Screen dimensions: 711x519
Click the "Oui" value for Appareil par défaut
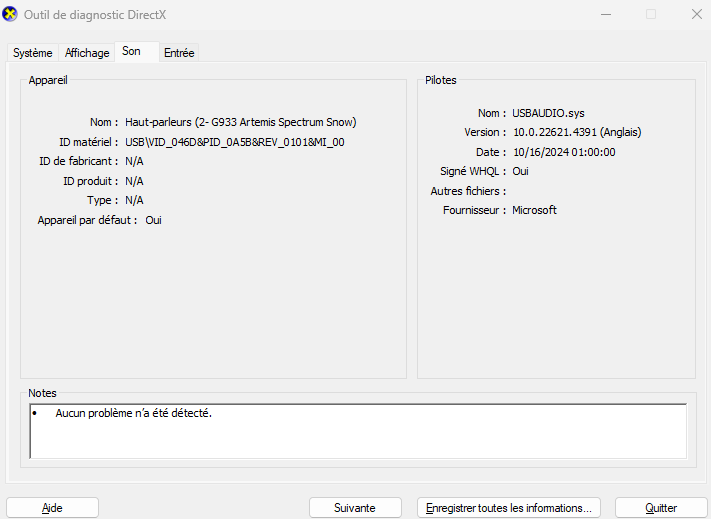point(154,220)
